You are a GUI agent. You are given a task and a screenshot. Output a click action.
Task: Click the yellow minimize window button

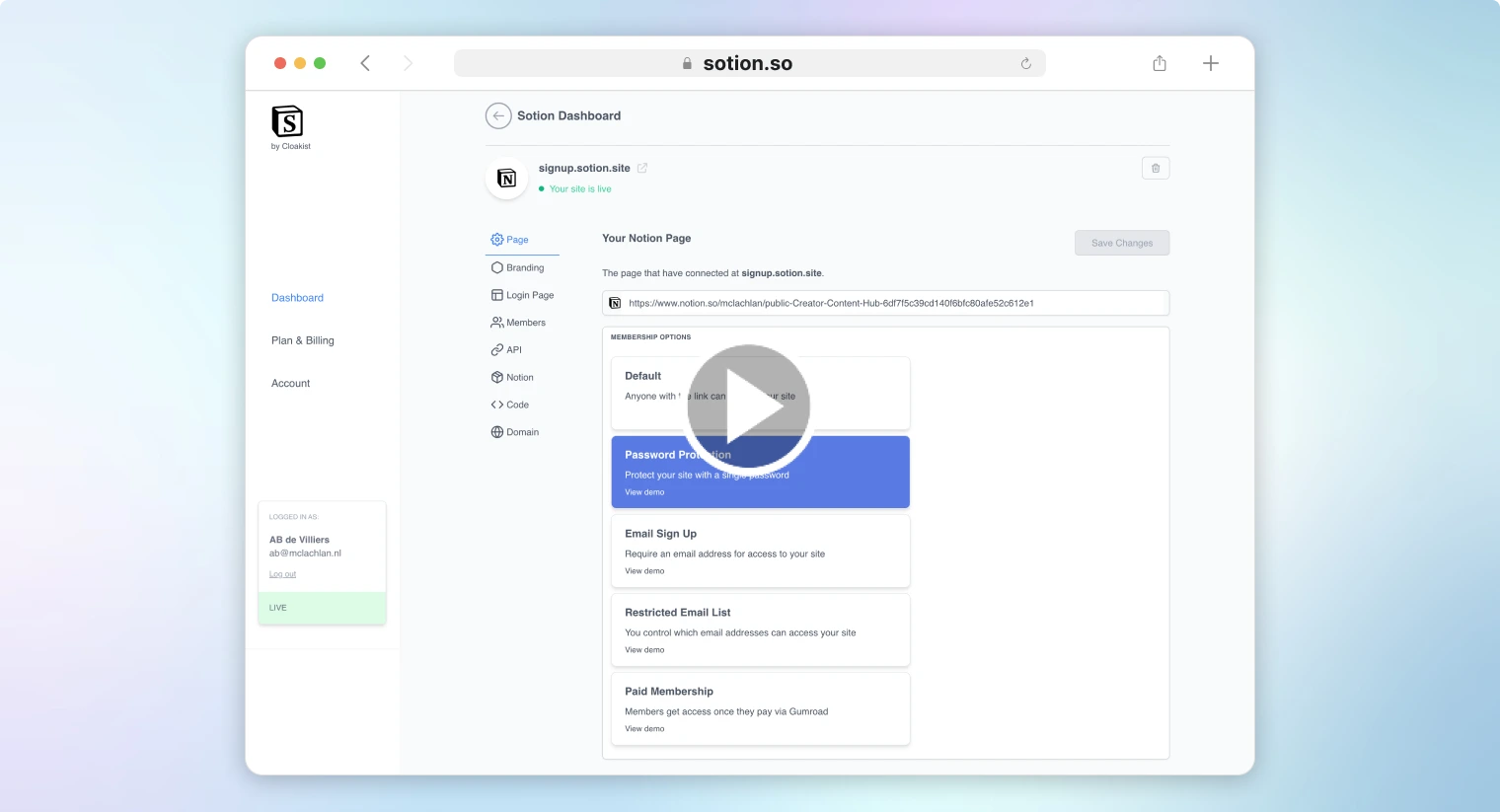pos(300,63)
